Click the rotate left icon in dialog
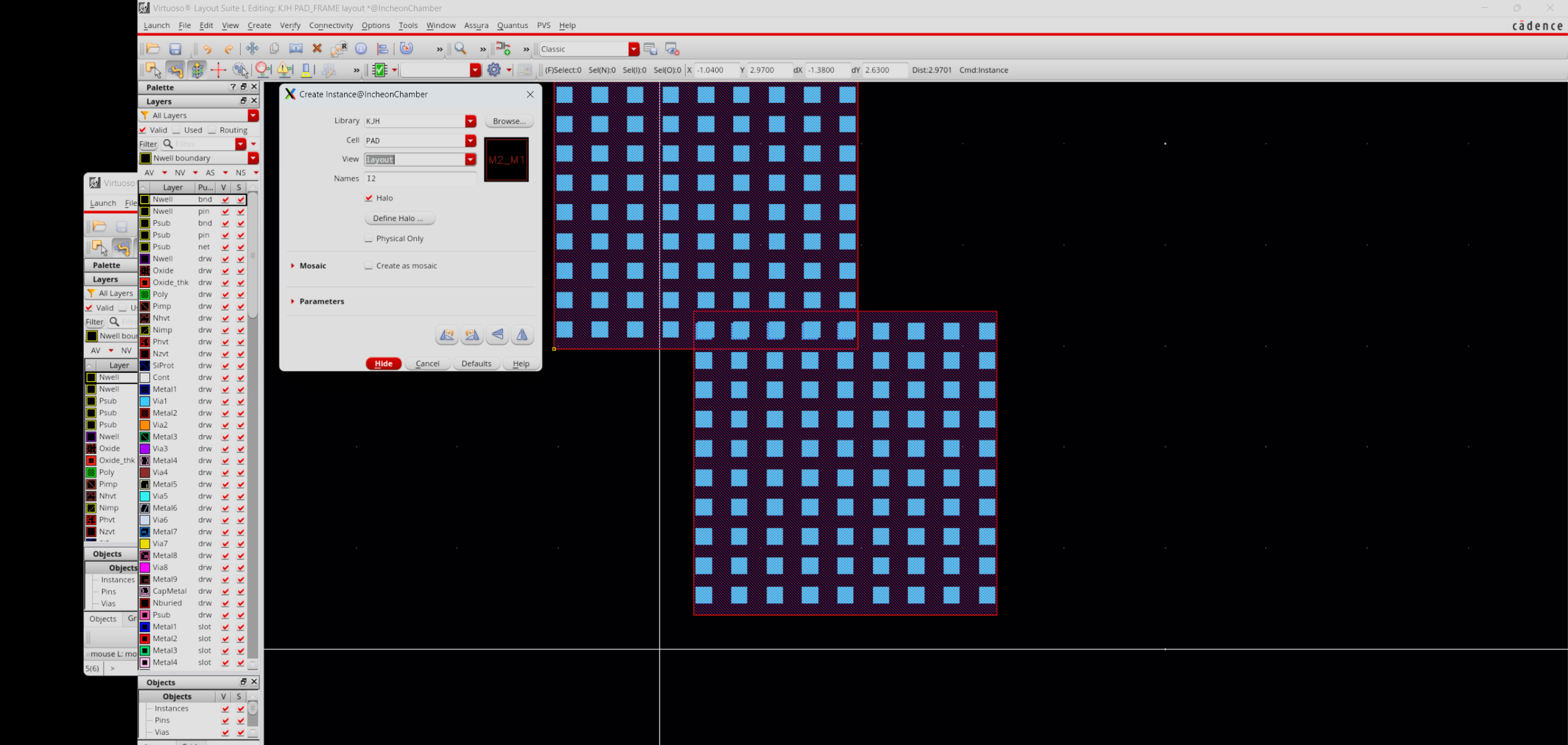The height and width of the screenshot is (745, 1568). 447,334
